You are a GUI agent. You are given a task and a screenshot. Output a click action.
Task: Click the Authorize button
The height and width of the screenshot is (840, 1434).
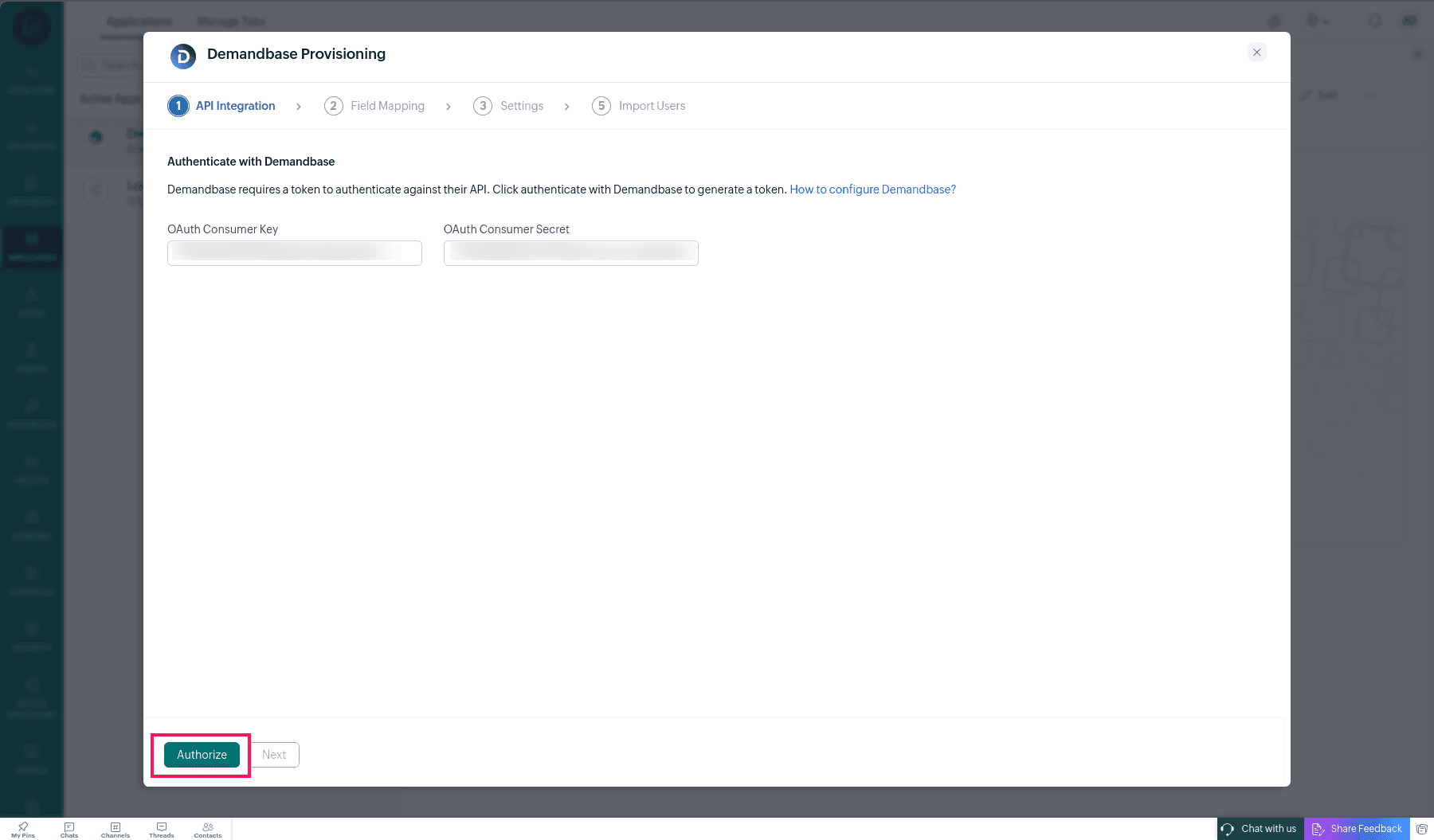[202, 755]
